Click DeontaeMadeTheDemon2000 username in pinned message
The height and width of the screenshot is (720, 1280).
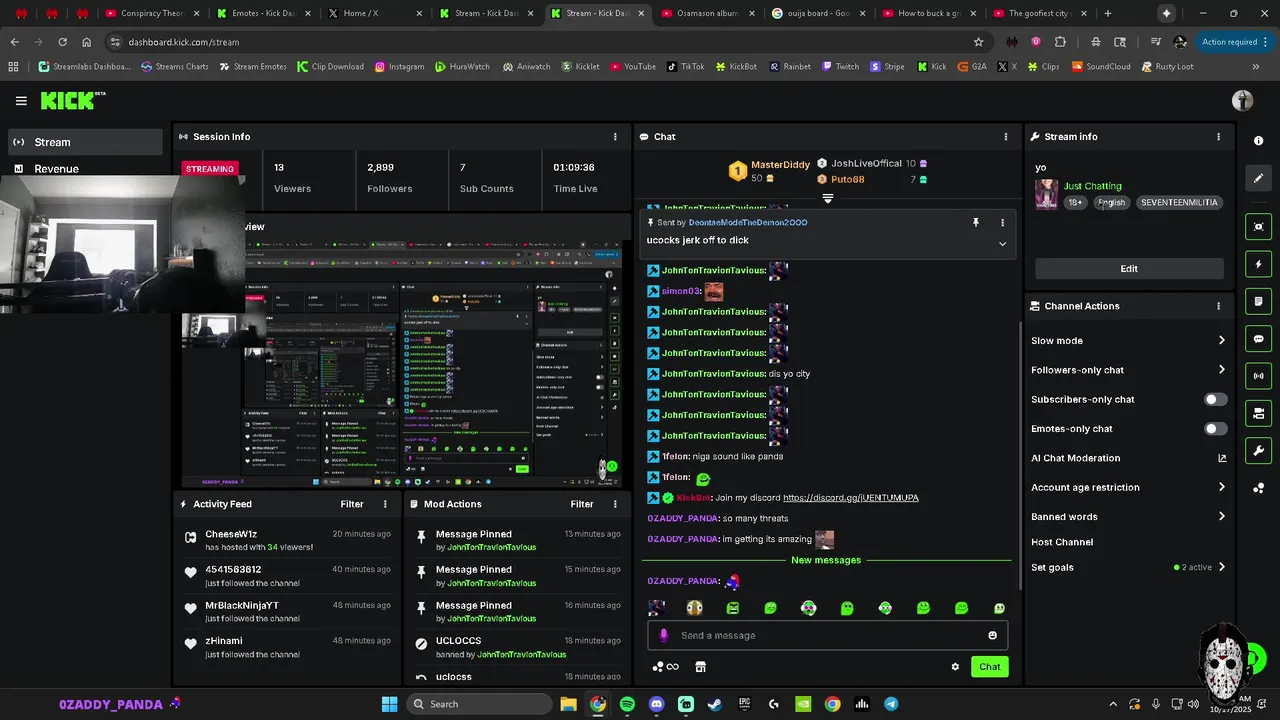point(748,223)
